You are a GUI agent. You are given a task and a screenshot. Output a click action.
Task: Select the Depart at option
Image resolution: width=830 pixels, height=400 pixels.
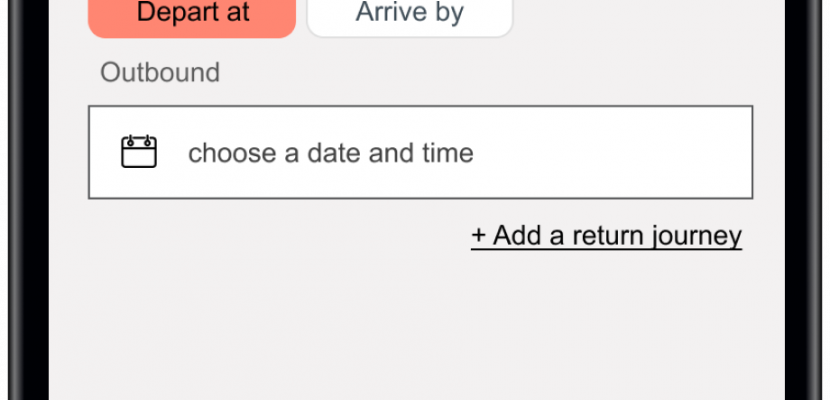(x=192, y=16)
